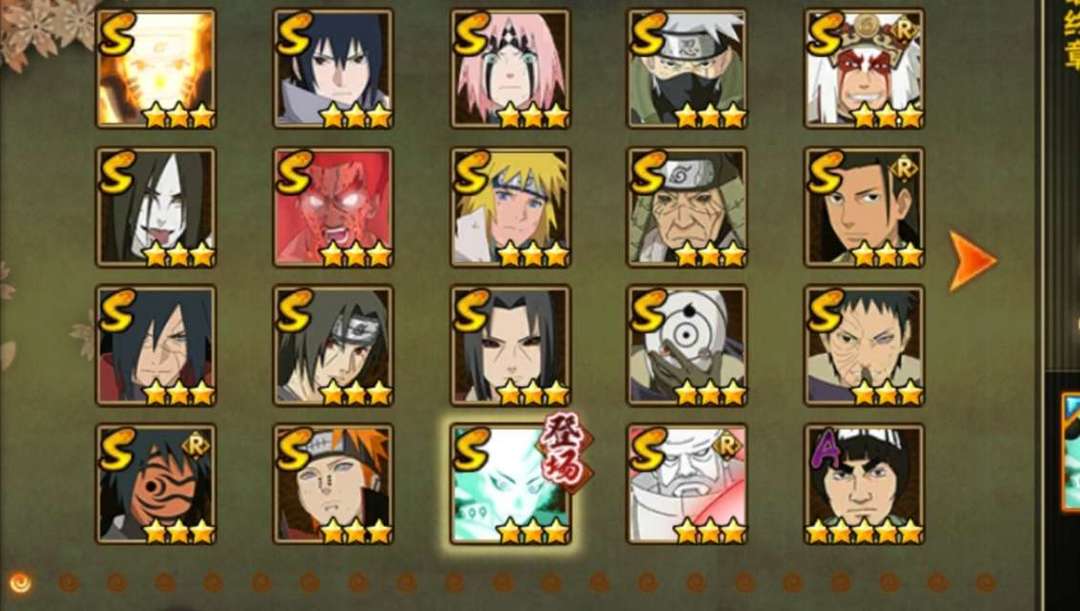Select the glowing Nine-Tails chakra Naruto portrait
1080x611 pixels.
[156, 68]
